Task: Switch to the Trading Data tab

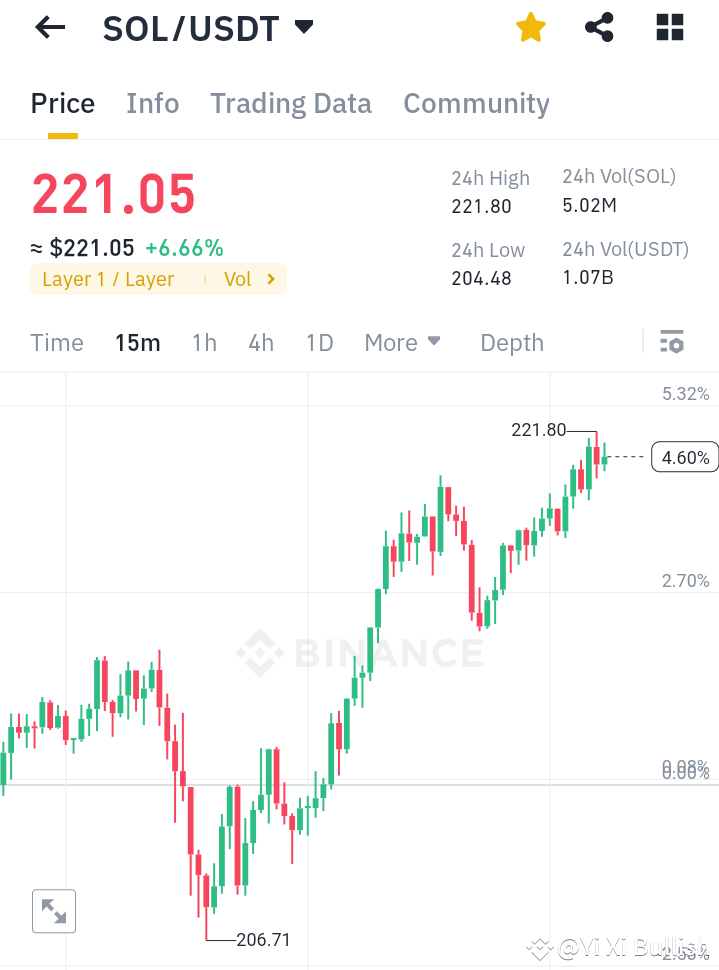Action: tap(291, 103)
